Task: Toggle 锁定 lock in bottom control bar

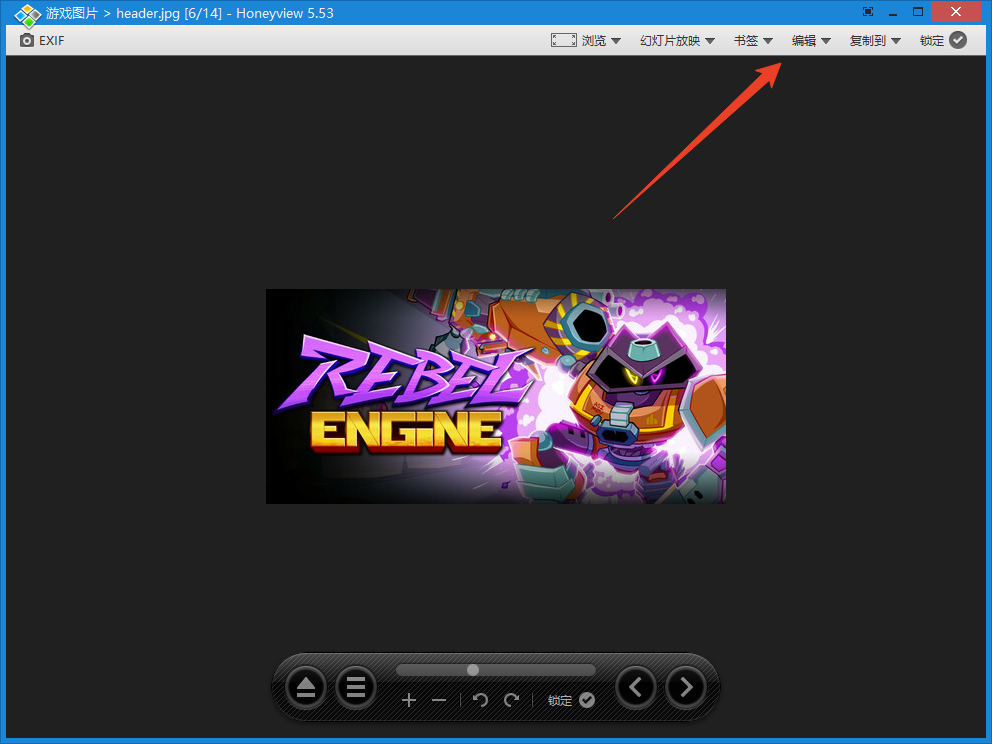Action: click(571, 700)
